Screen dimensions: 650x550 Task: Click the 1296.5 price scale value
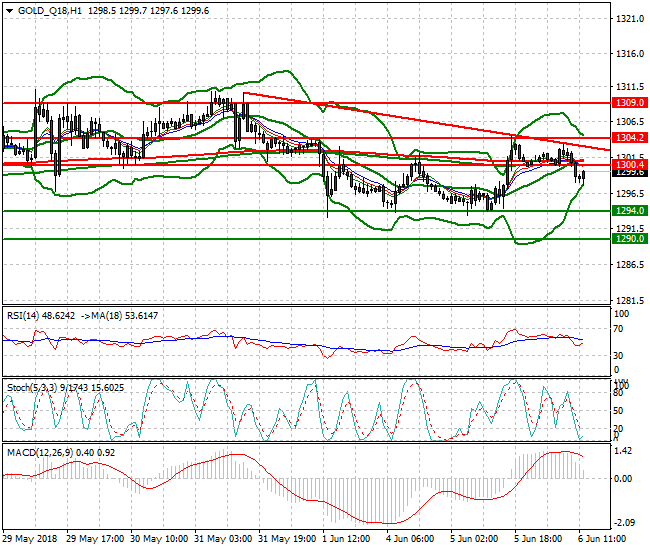pyautogui.click(x=630, y=194)
